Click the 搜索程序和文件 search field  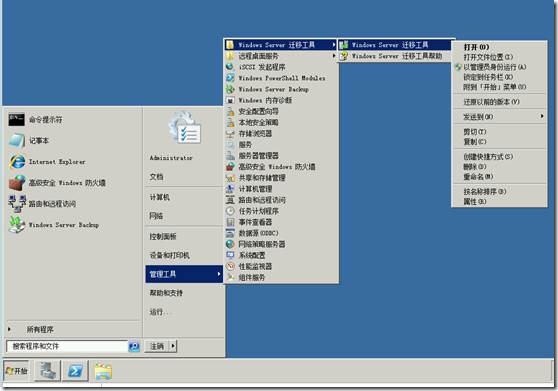67,346
